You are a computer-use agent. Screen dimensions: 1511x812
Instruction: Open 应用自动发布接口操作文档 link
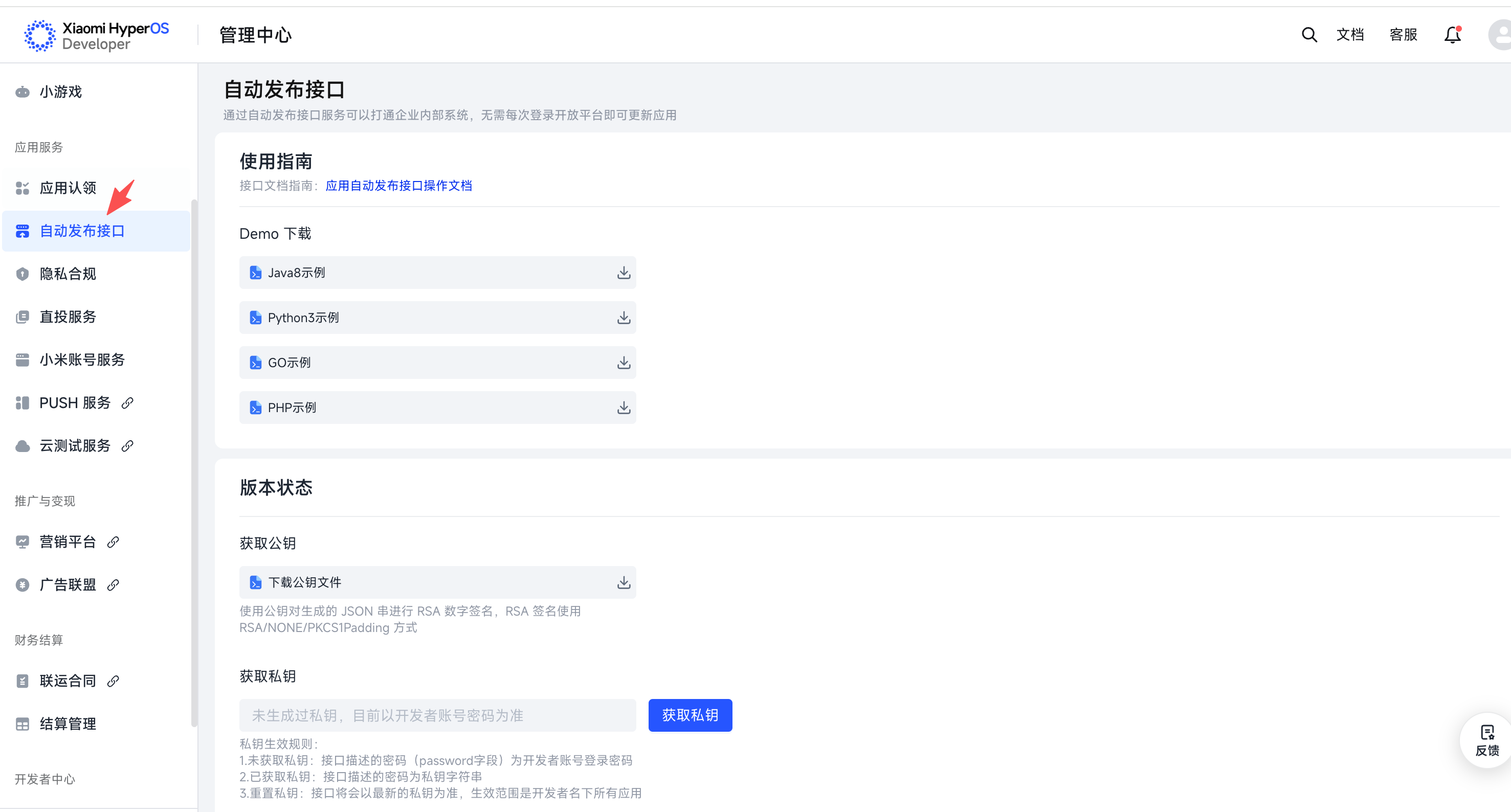(398, 186)
